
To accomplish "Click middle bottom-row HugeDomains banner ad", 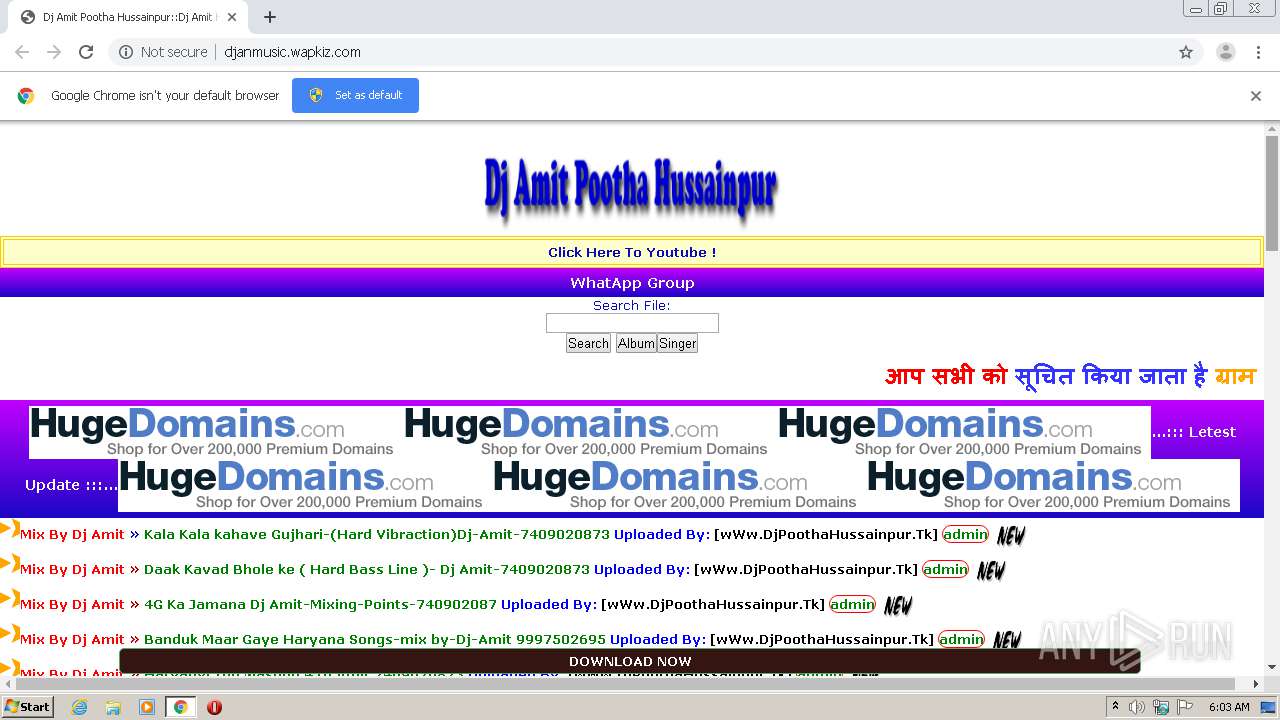I will 679,485.
